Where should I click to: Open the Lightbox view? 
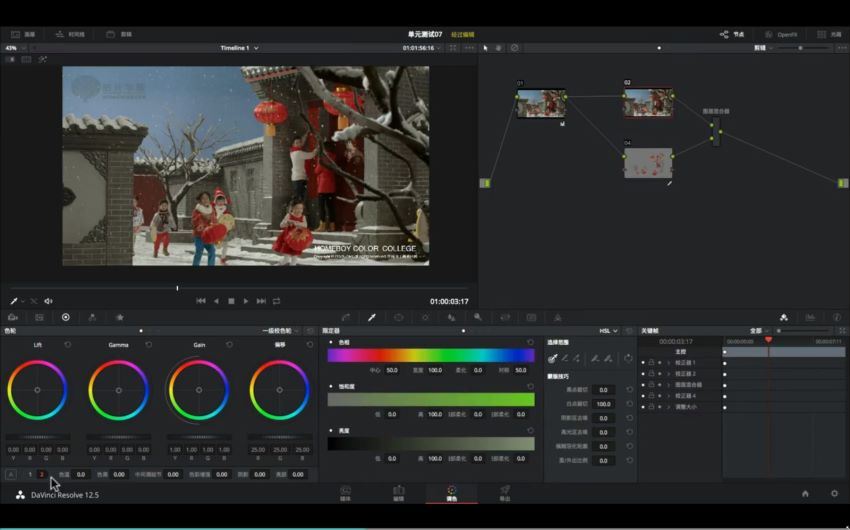[829, 34]
